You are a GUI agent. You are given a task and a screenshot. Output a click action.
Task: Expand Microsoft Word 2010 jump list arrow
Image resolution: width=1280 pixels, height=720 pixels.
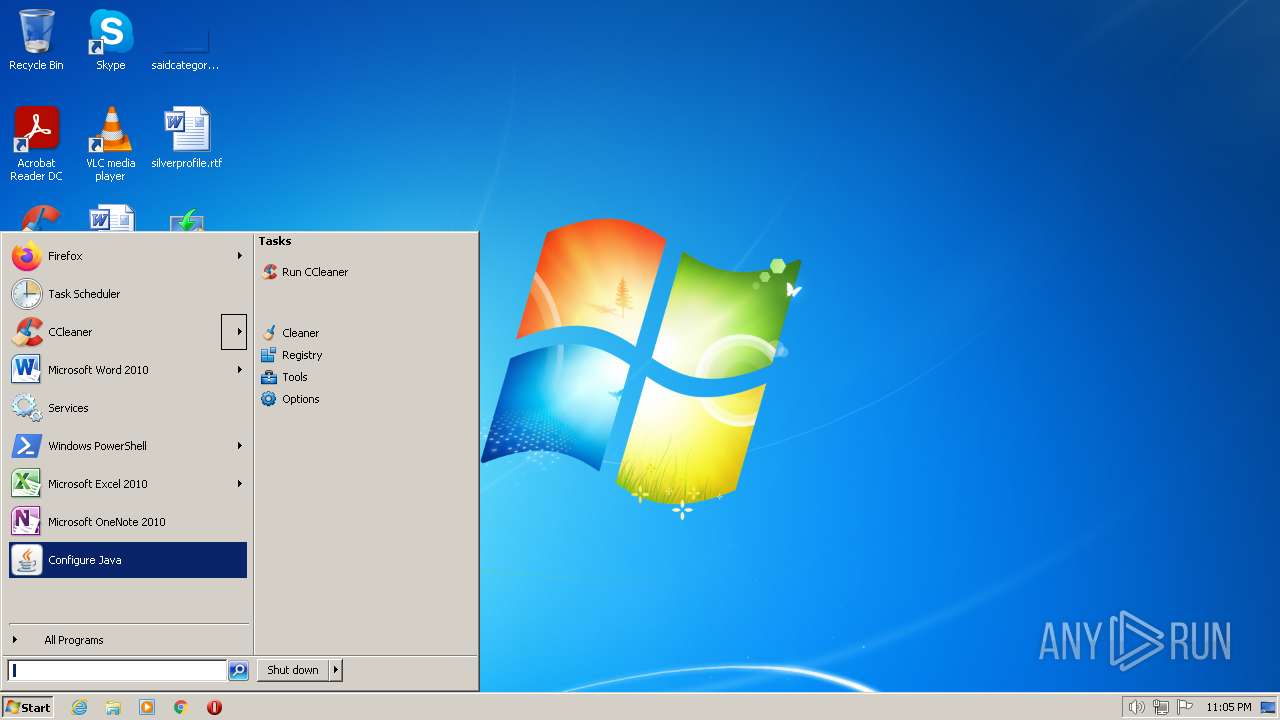(x=239, y=370)
